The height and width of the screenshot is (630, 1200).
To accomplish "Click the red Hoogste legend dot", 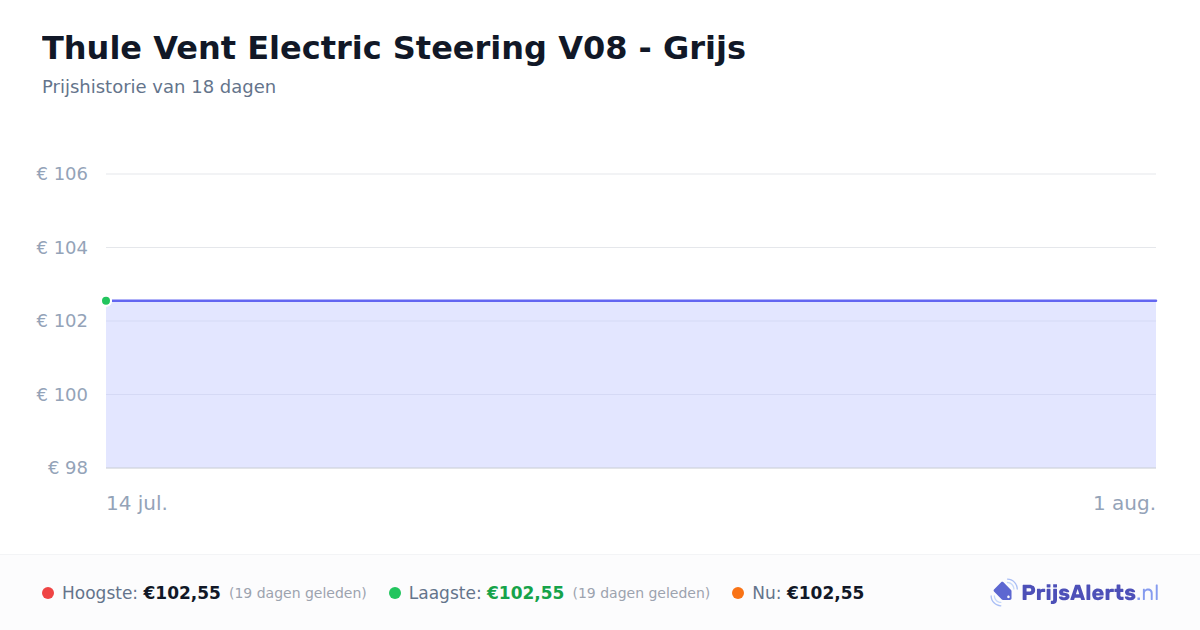I will pos(48,593).
